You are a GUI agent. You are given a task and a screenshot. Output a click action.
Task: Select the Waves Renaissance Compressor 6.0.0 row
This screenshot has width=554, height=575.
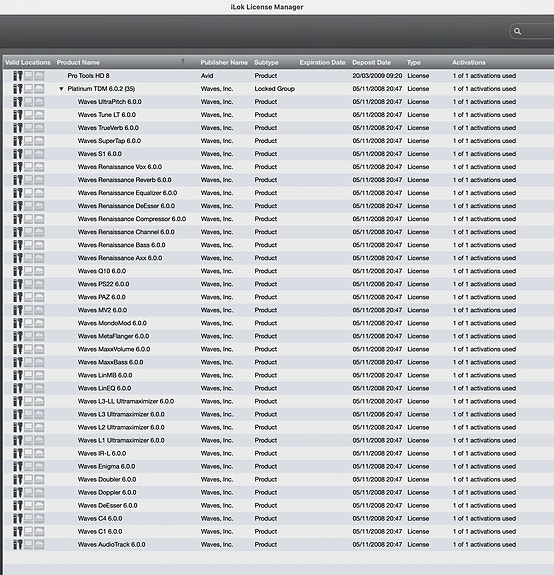(279, 219)
